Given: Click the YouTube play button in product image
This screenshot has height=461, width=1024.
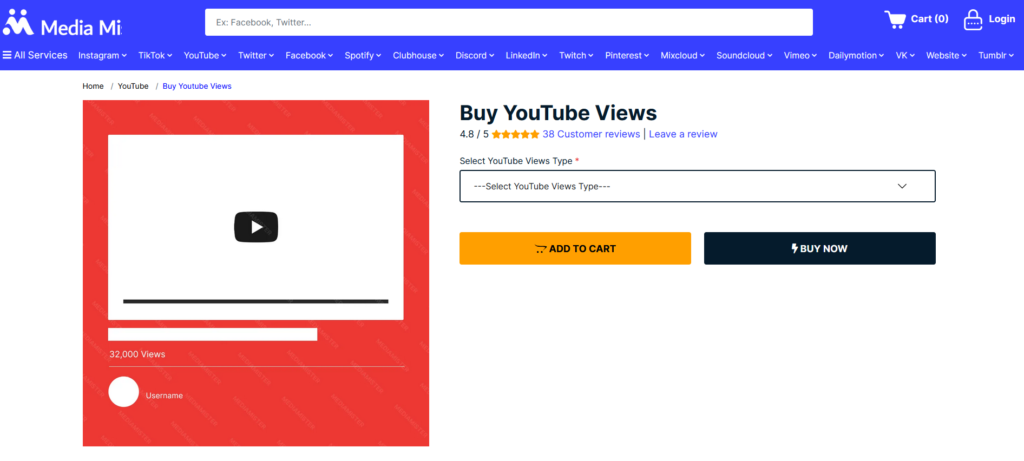Looking at the screenshot, I should click(256, 227).
